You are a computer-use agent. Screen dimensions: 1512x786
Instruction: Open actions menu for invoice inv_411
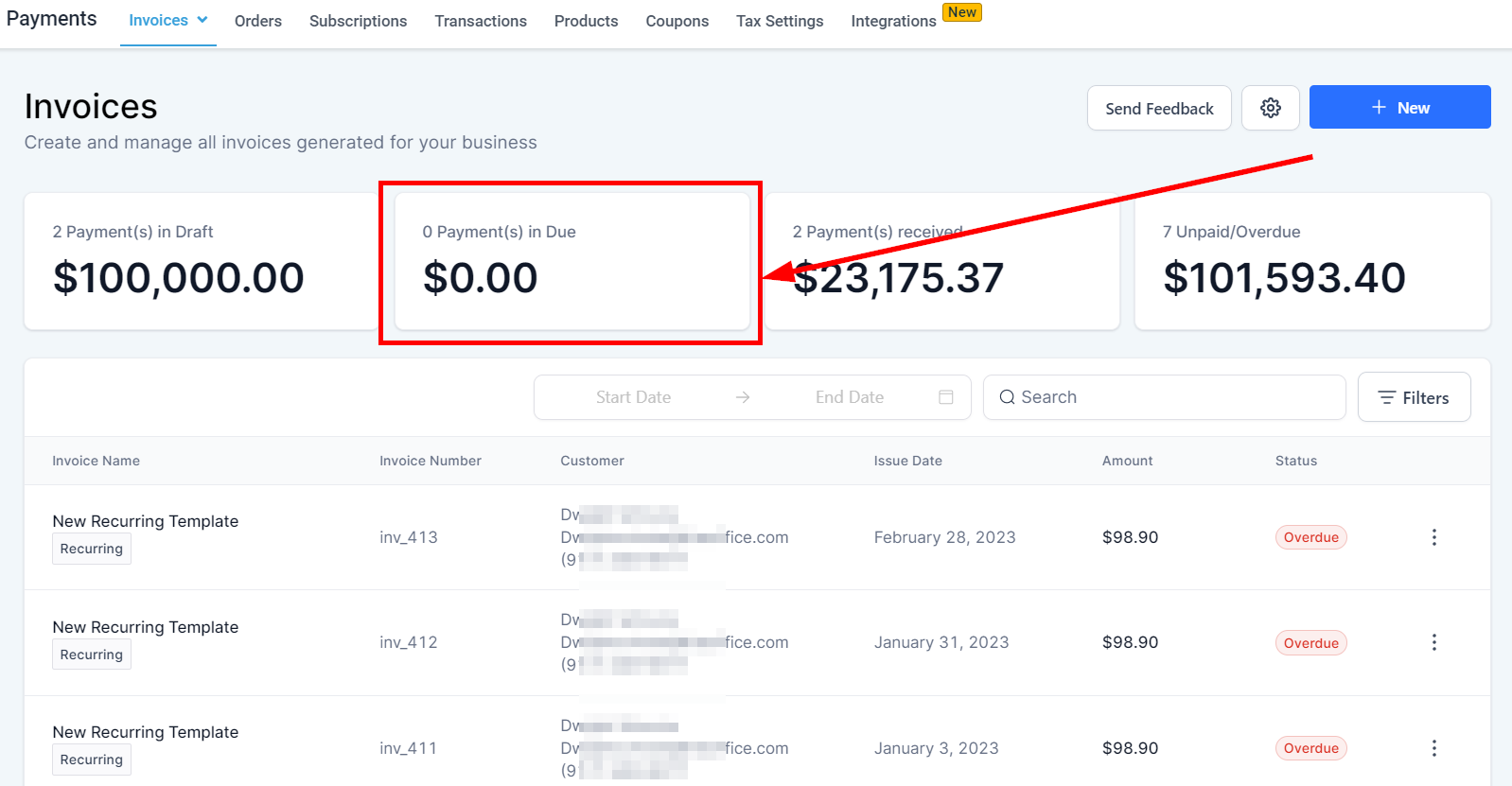point(1433,748)
